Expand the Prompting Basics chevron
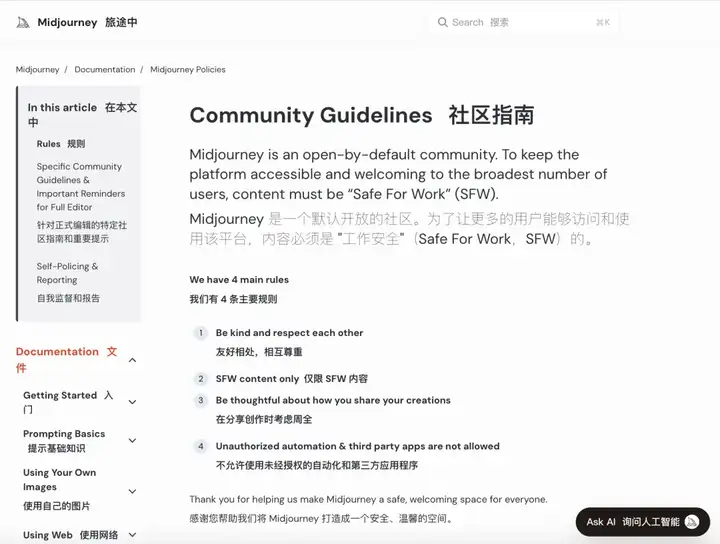Screen dimensions: 720x544 coord(132,441)
